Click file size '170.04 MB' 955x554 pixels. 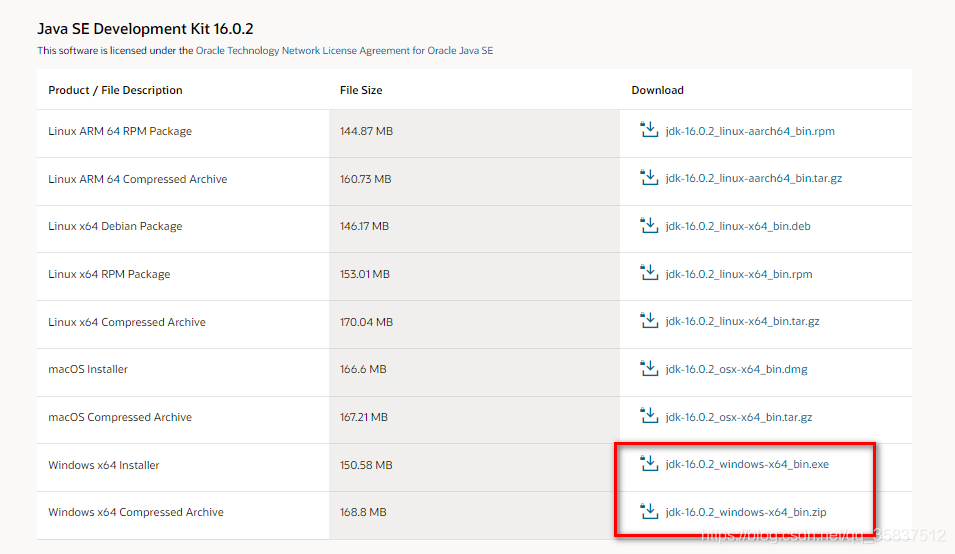coord(366,322)
